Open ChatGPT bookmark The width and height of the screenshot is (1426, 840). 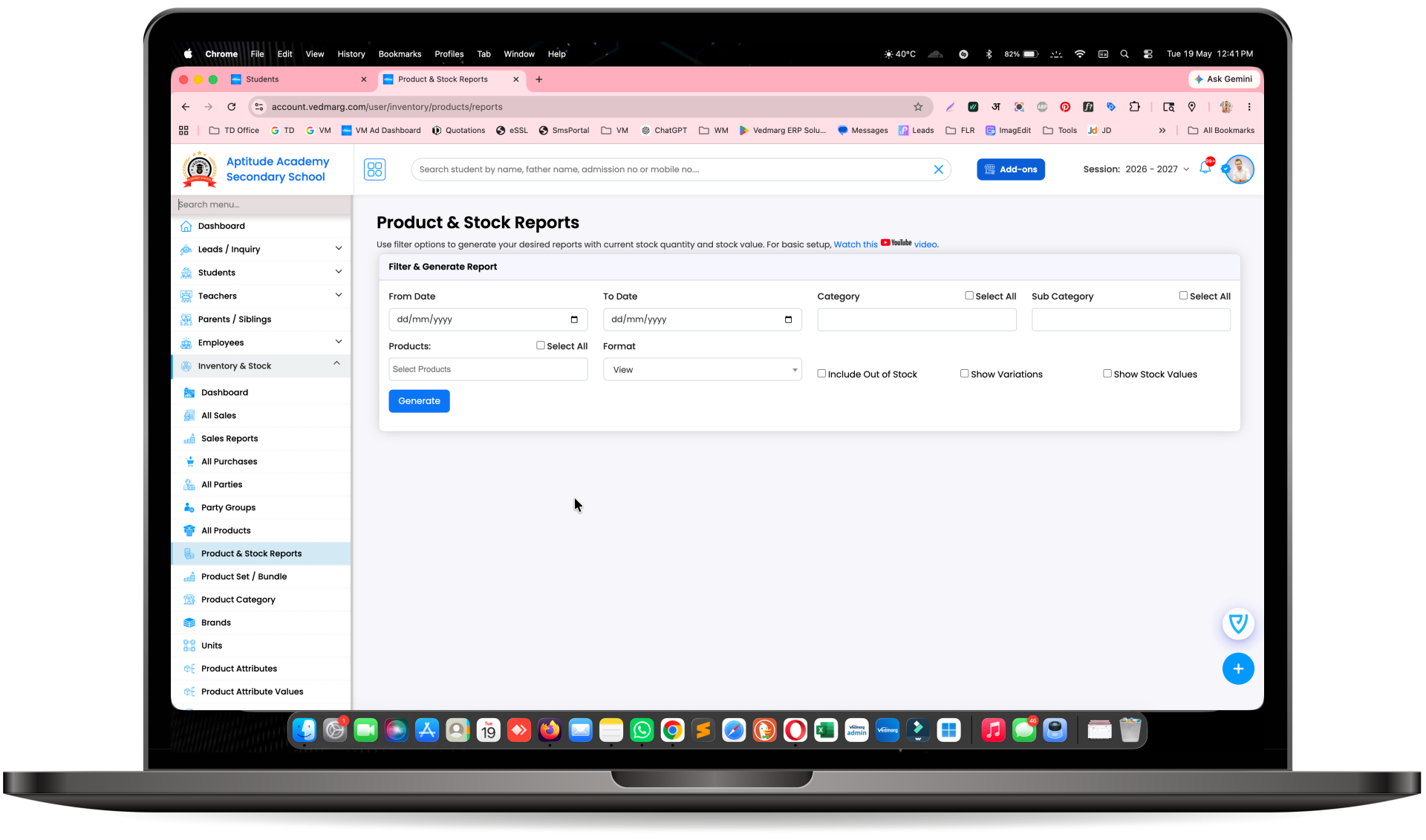[x=664, y=131]
